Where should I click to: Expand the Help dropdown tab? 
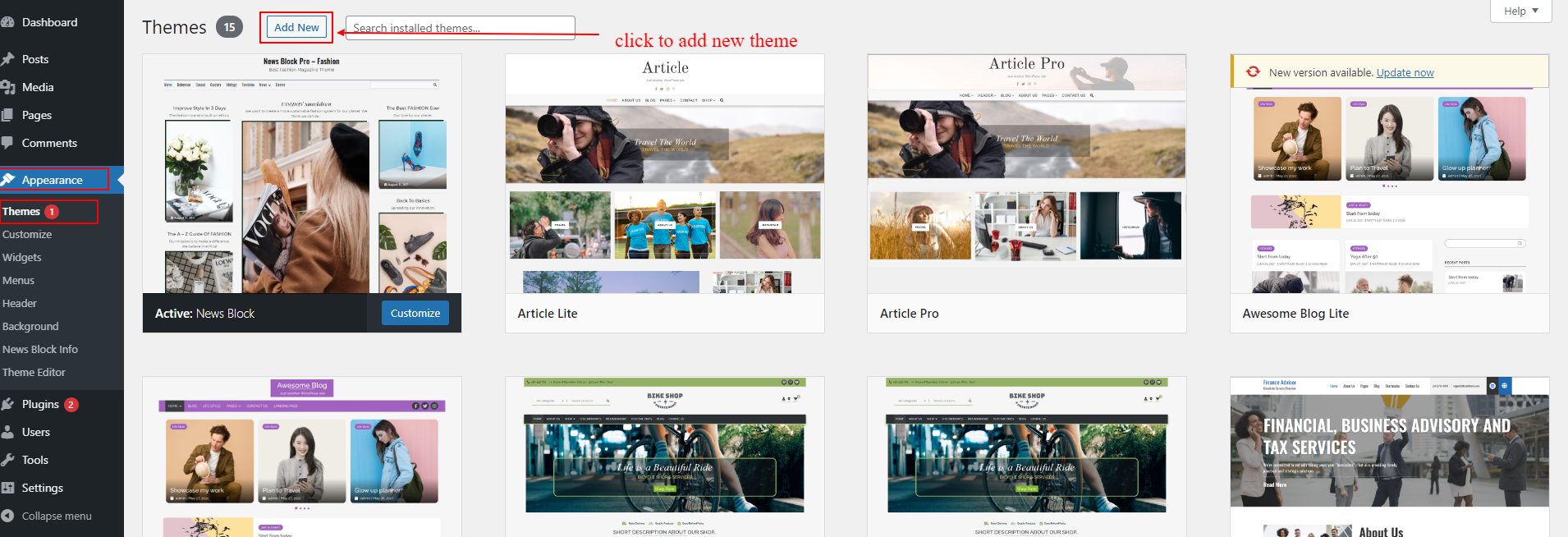(1520, 11)
